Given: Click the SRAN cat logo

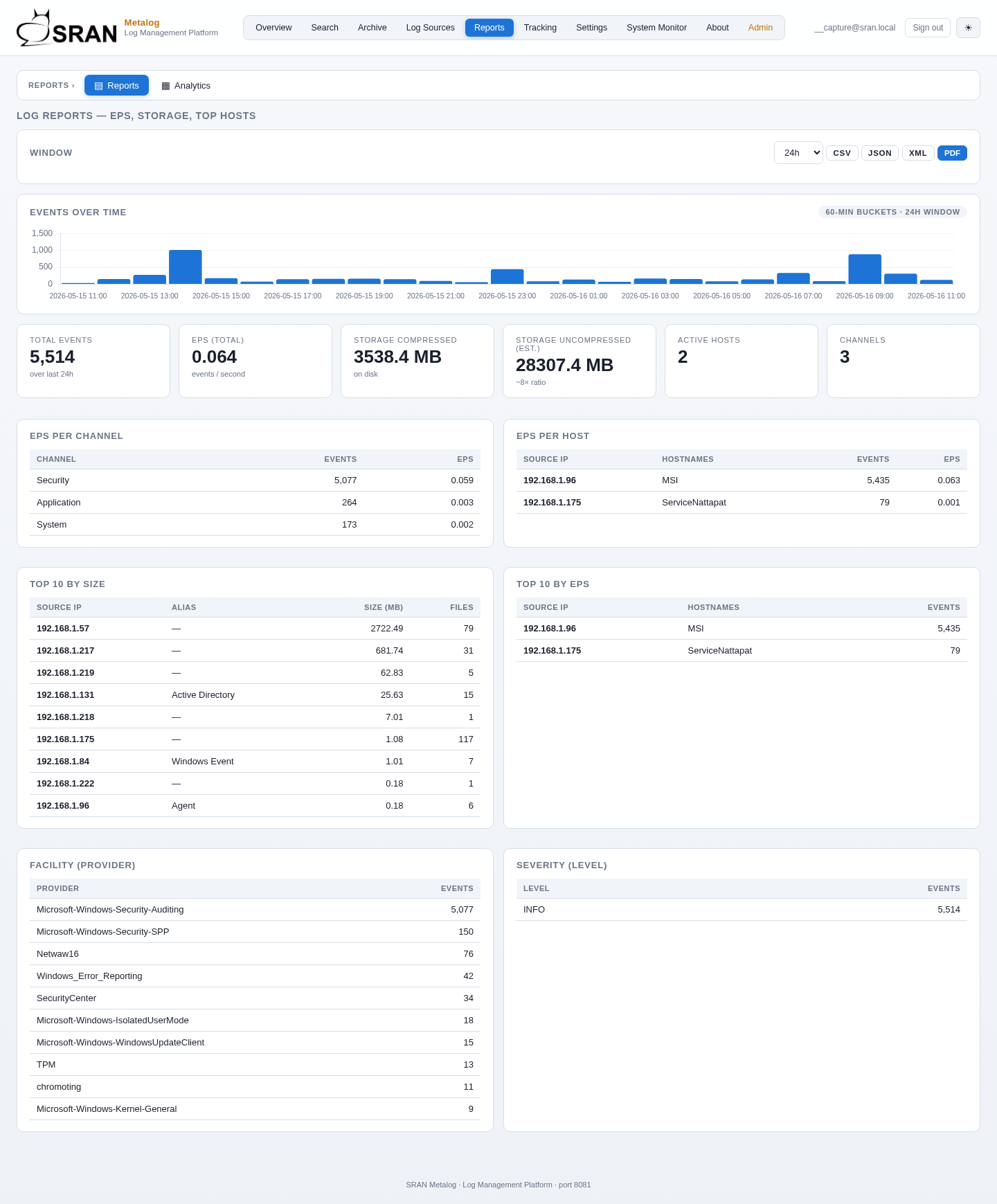Looking at the screenshot, I should 66,28.
